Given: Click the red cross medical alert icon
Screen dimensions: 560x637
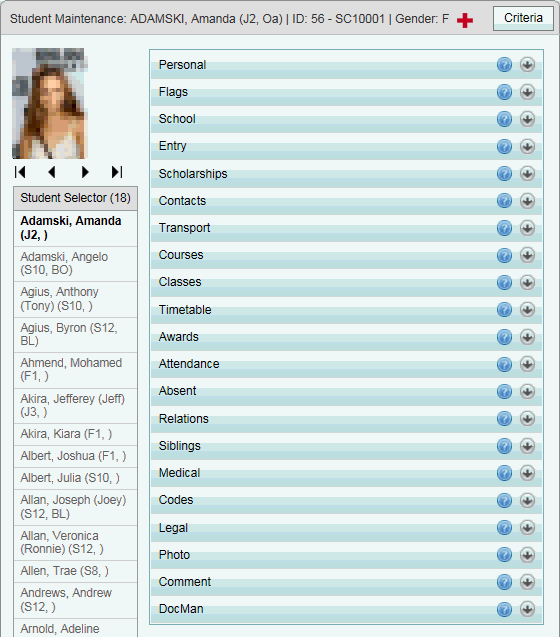Looking at the screenshot, I should 464,20.
